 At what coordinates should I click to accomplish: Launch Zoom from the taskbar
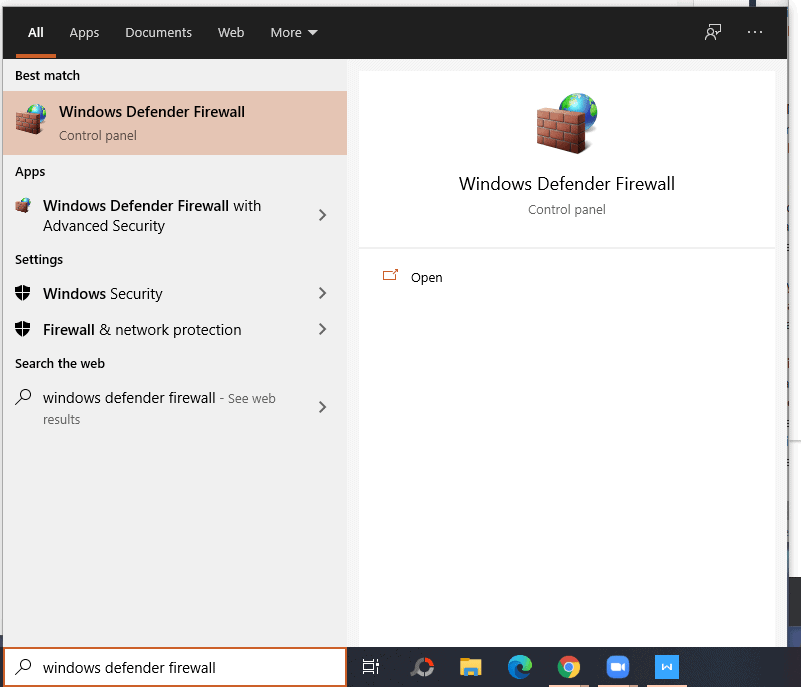pyautogui.click(x=617, y=667)
